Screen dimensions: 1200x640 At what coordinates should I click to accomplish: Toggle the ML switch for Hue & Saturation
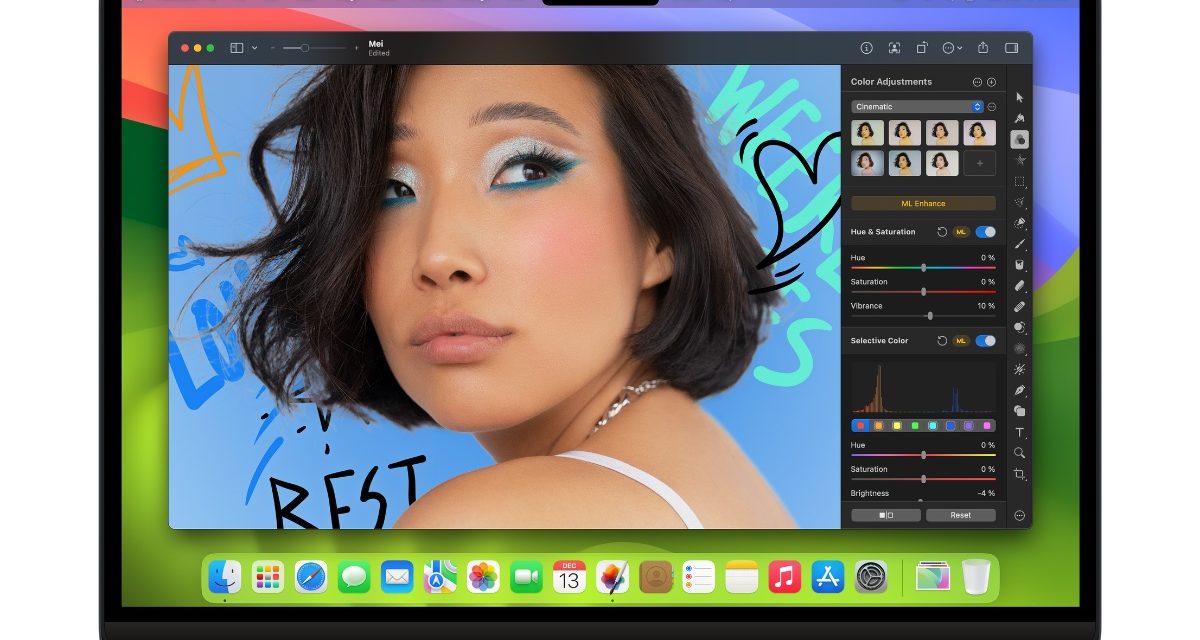pyautogui.click(x=960, y=229)
